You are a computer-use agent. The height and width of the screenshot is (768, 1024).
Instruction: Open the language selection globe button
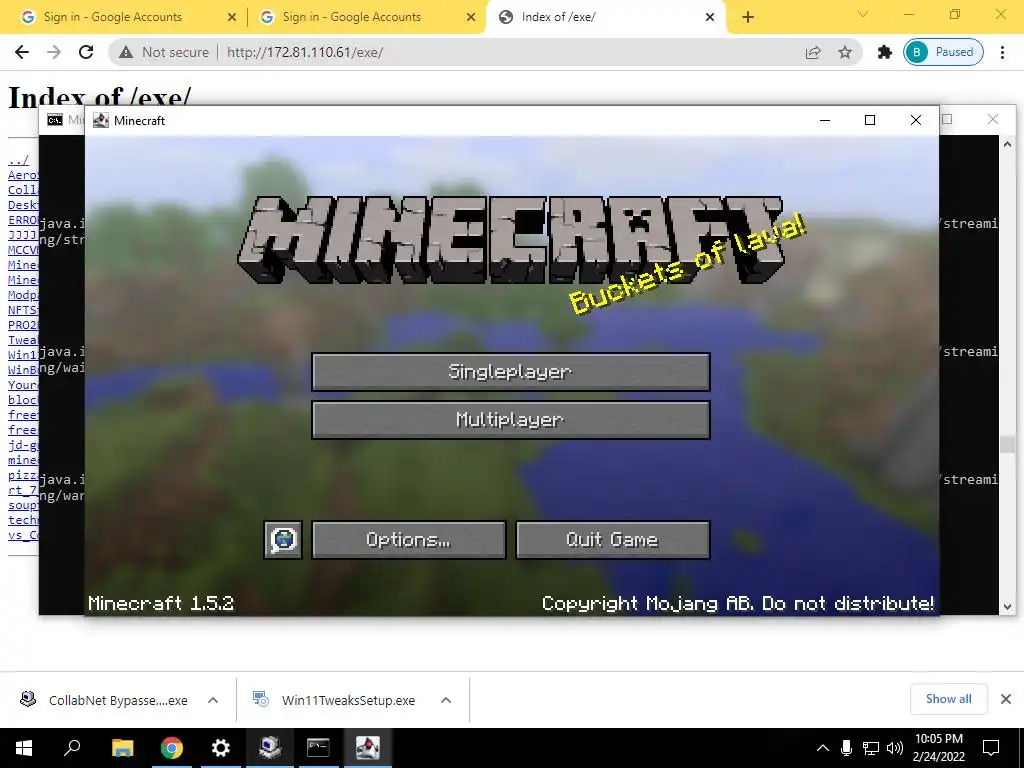pyautogui.click(x=283, y=539)
